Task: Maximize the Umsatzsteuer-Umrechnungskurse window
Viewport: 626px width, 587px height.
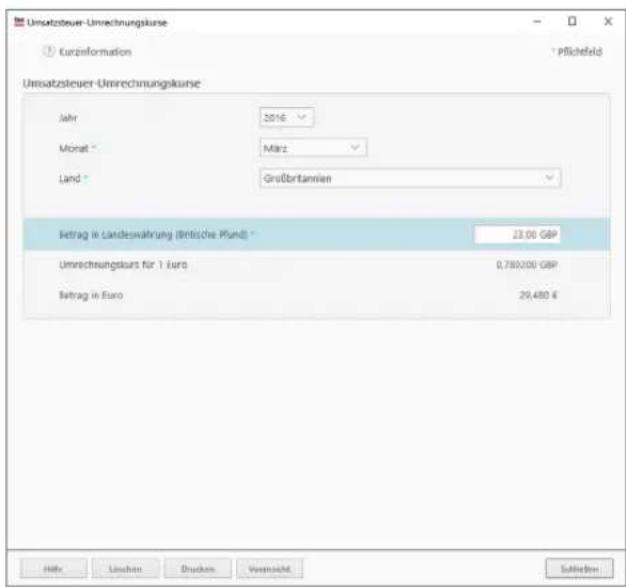Action: tap(572, 21)
